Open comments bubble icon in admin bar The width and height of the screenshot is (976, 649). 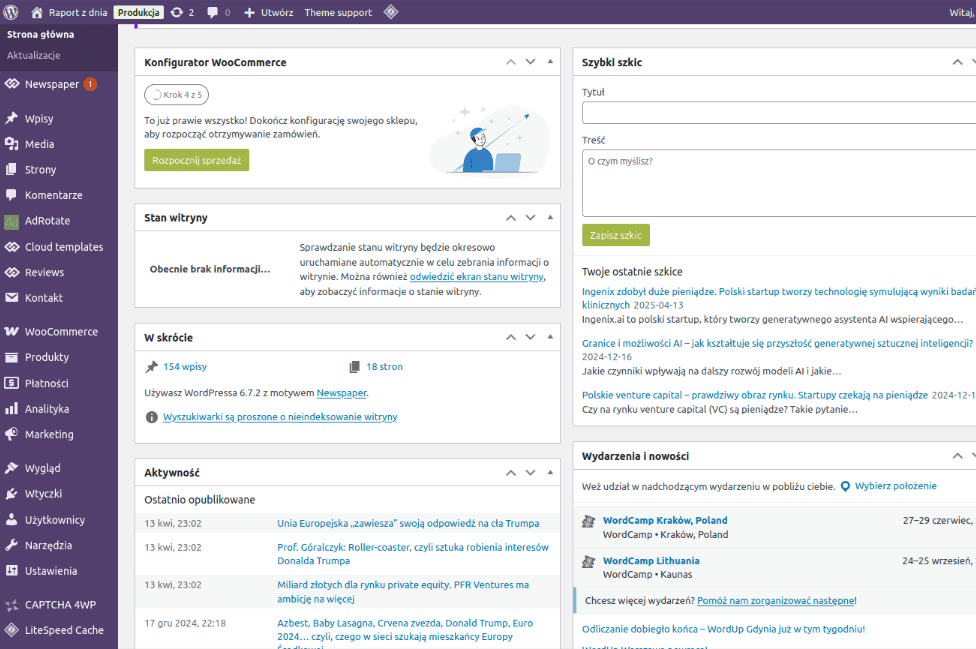pos(212,12)
